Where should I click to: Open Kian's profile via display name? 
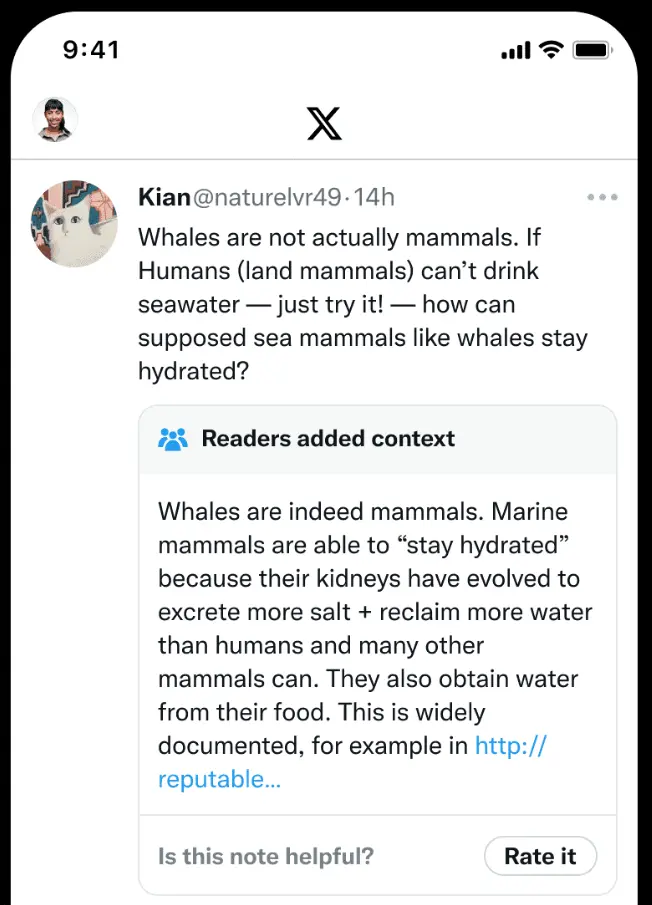tap(164, 198)
